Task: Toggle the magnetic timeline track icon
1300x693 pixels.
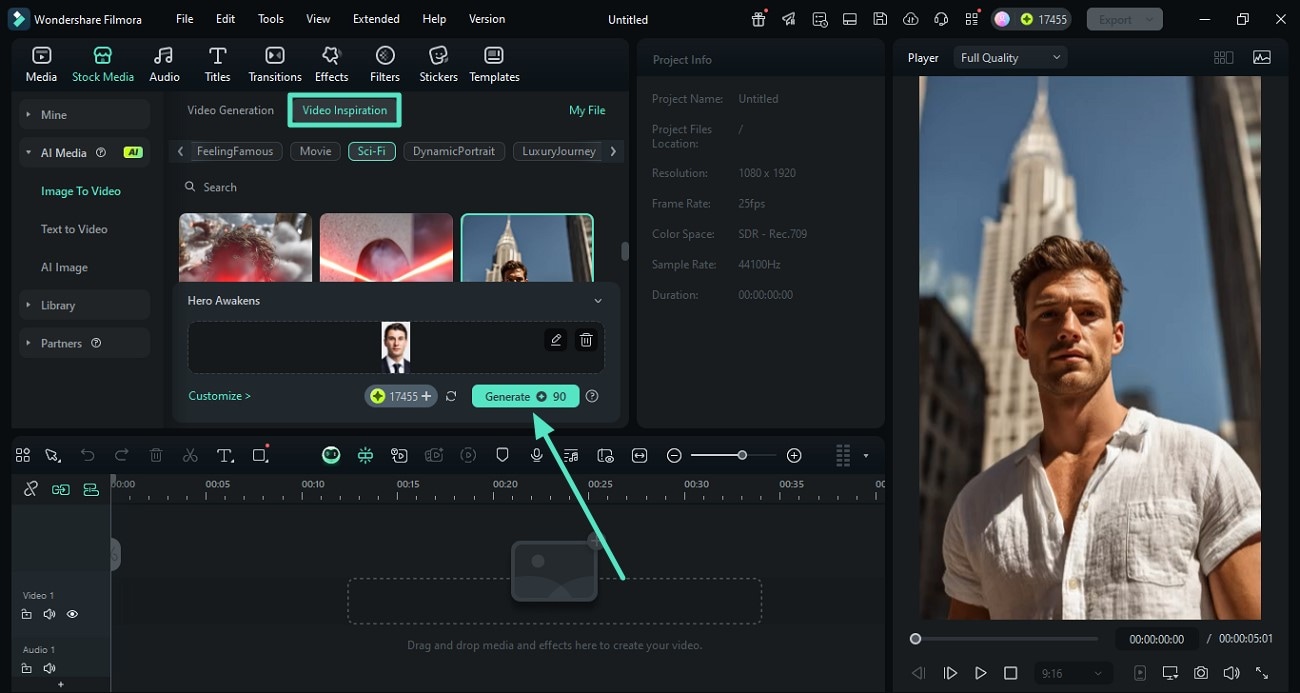Action: click(91, 489)
